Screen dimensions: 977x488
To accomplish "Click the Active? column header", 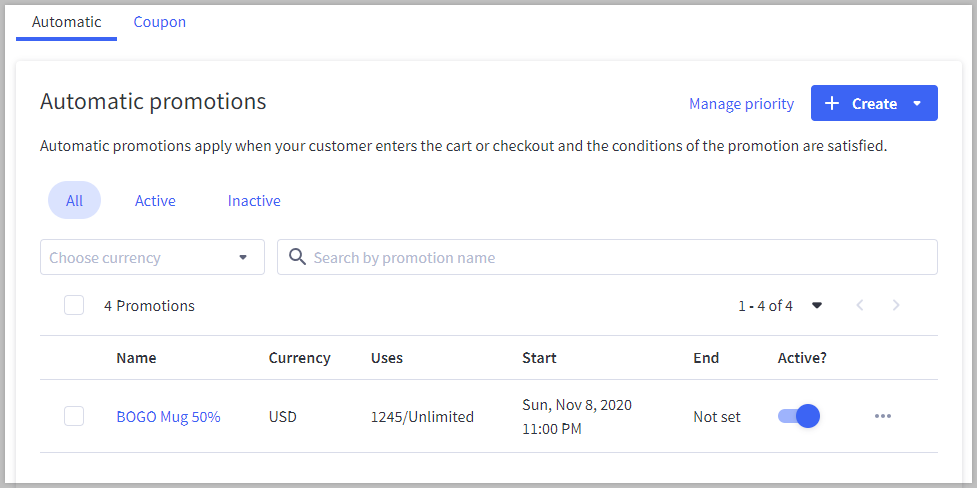I will (803, 358).
